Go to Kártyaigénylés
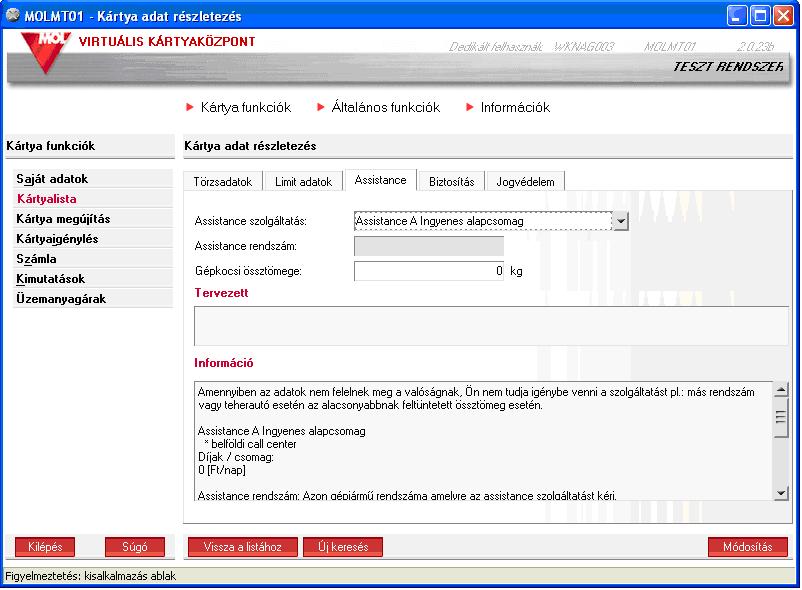Viewport: 802px width, 590px height. [93, 239]
